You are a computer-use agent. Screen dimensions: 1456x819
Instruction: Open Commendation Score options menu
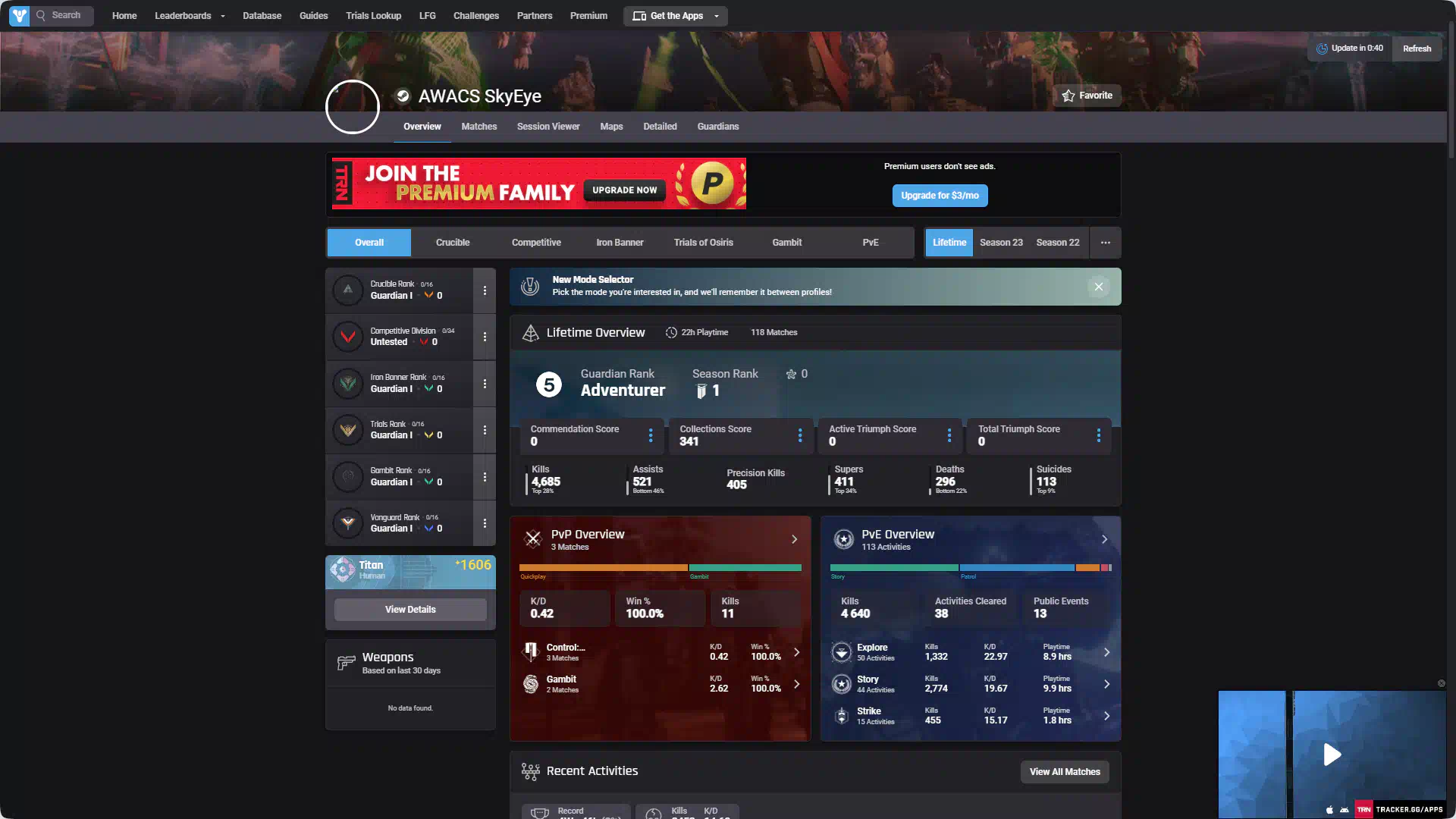651,435
